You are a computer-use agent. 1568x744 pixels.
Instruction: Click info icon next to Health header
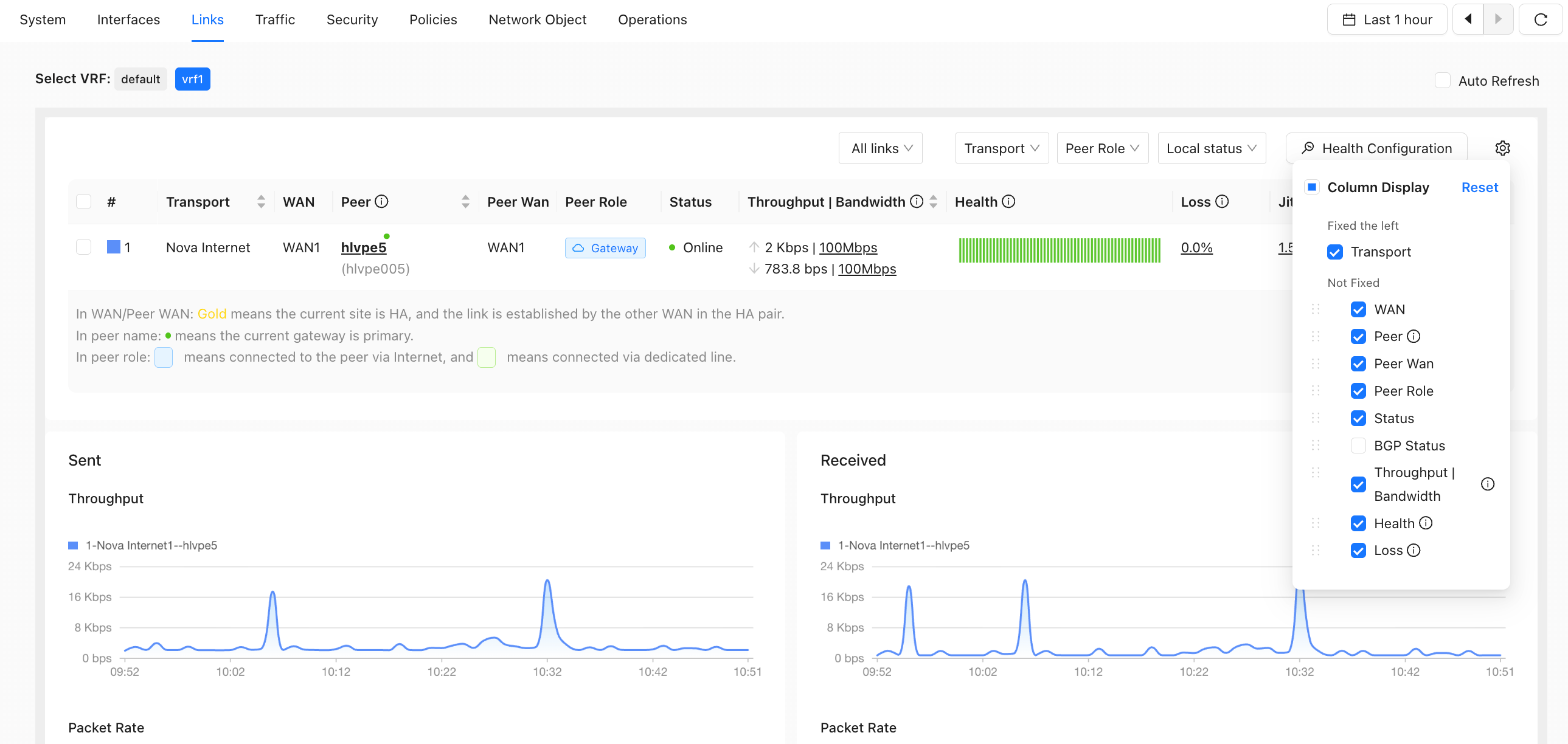coord(1008,201)
